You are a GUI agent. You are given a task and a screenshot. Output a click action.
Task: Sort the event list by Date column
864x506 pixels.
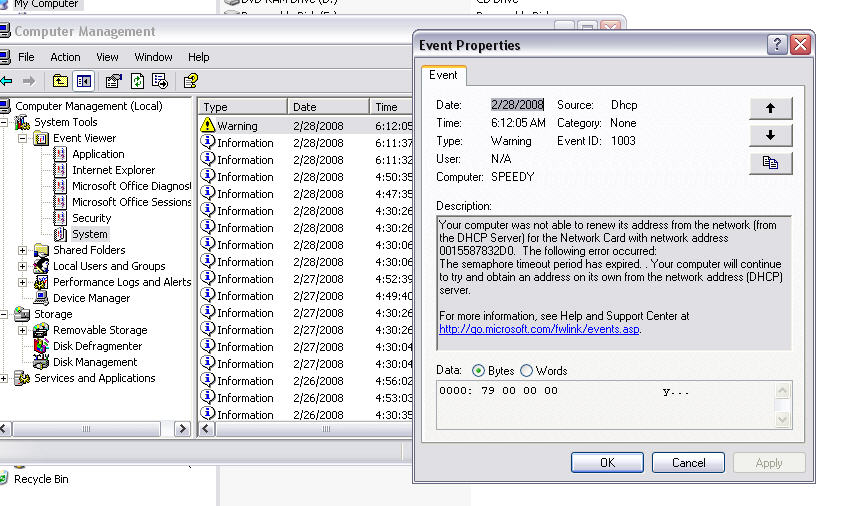[328, 106]
